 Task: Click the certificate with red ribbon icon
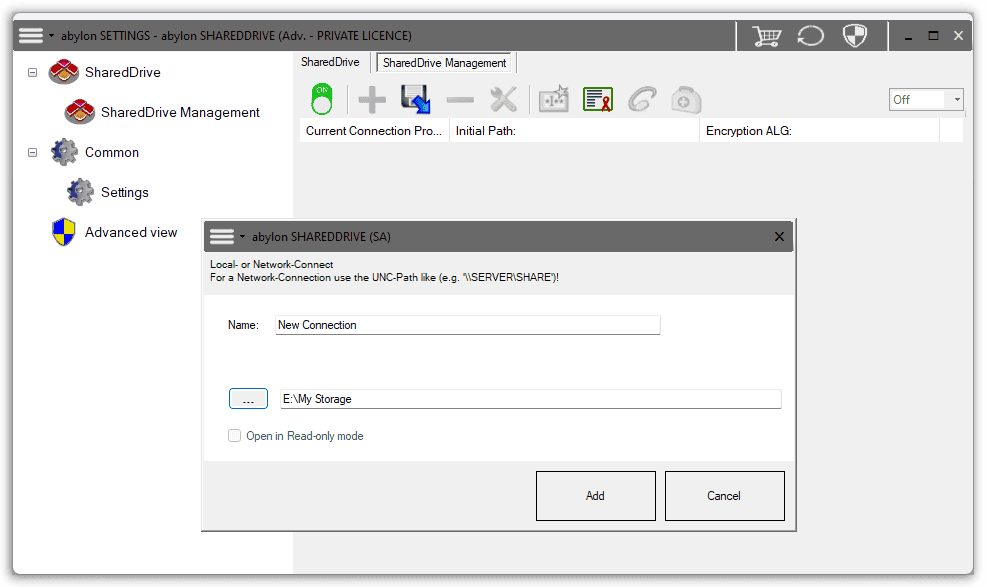[x=597, y=99]
